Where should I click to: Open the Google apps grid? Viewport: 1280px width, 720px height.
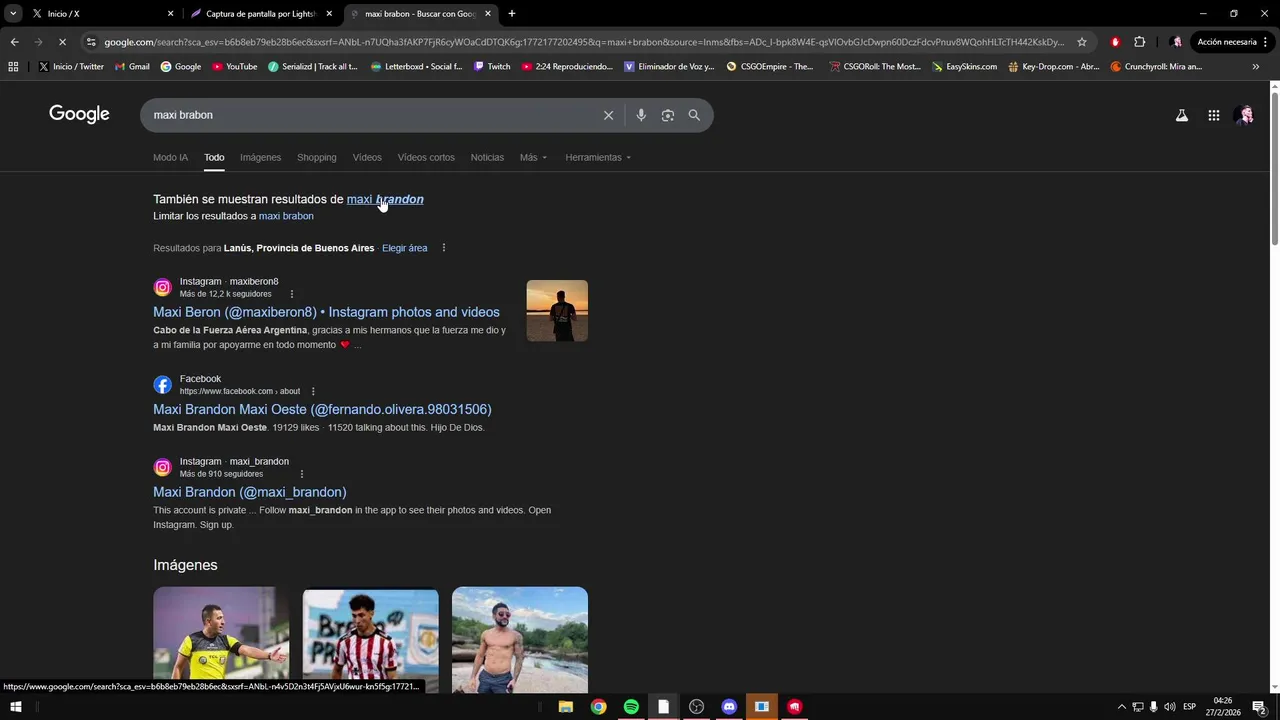[1213, 115]
